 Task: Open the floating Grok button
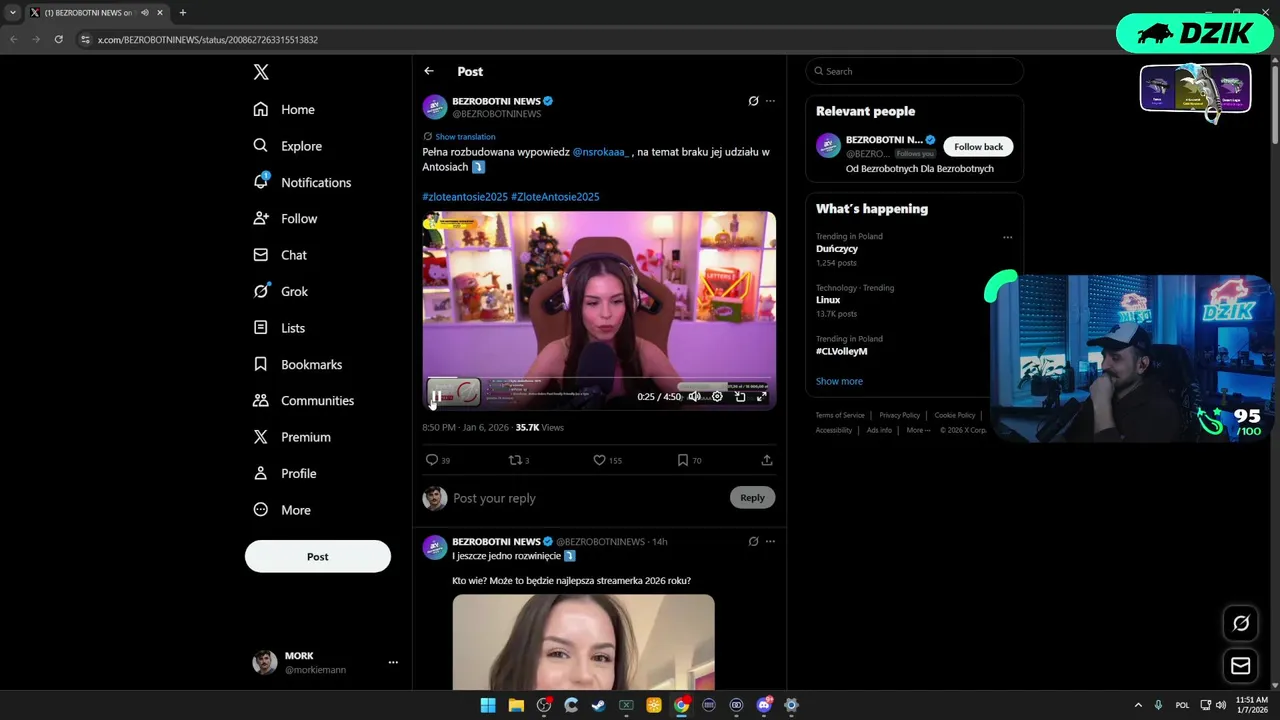1241,623
